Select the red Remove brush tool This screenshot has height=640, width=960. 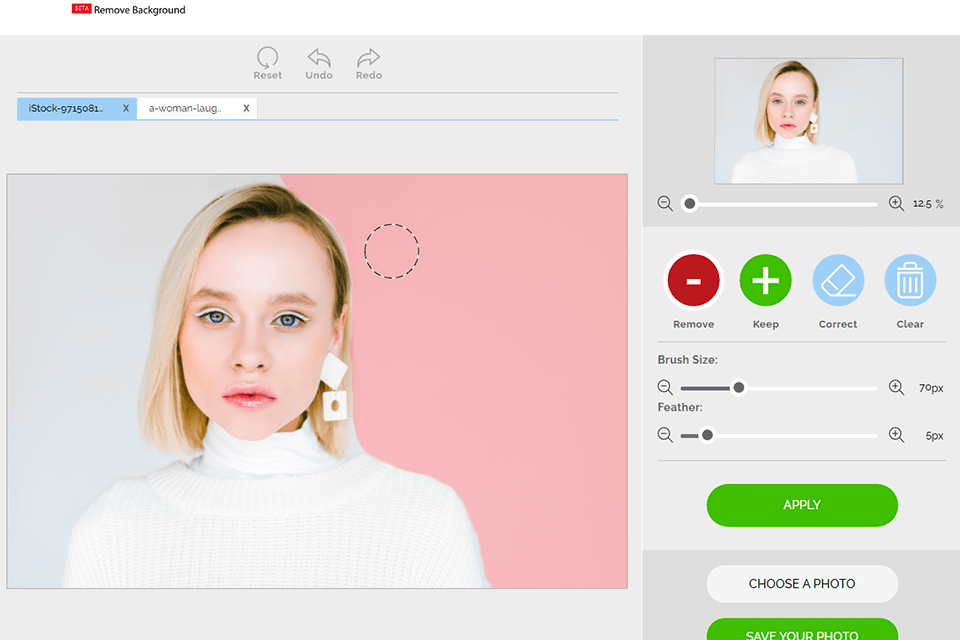(x=693, y=281)
